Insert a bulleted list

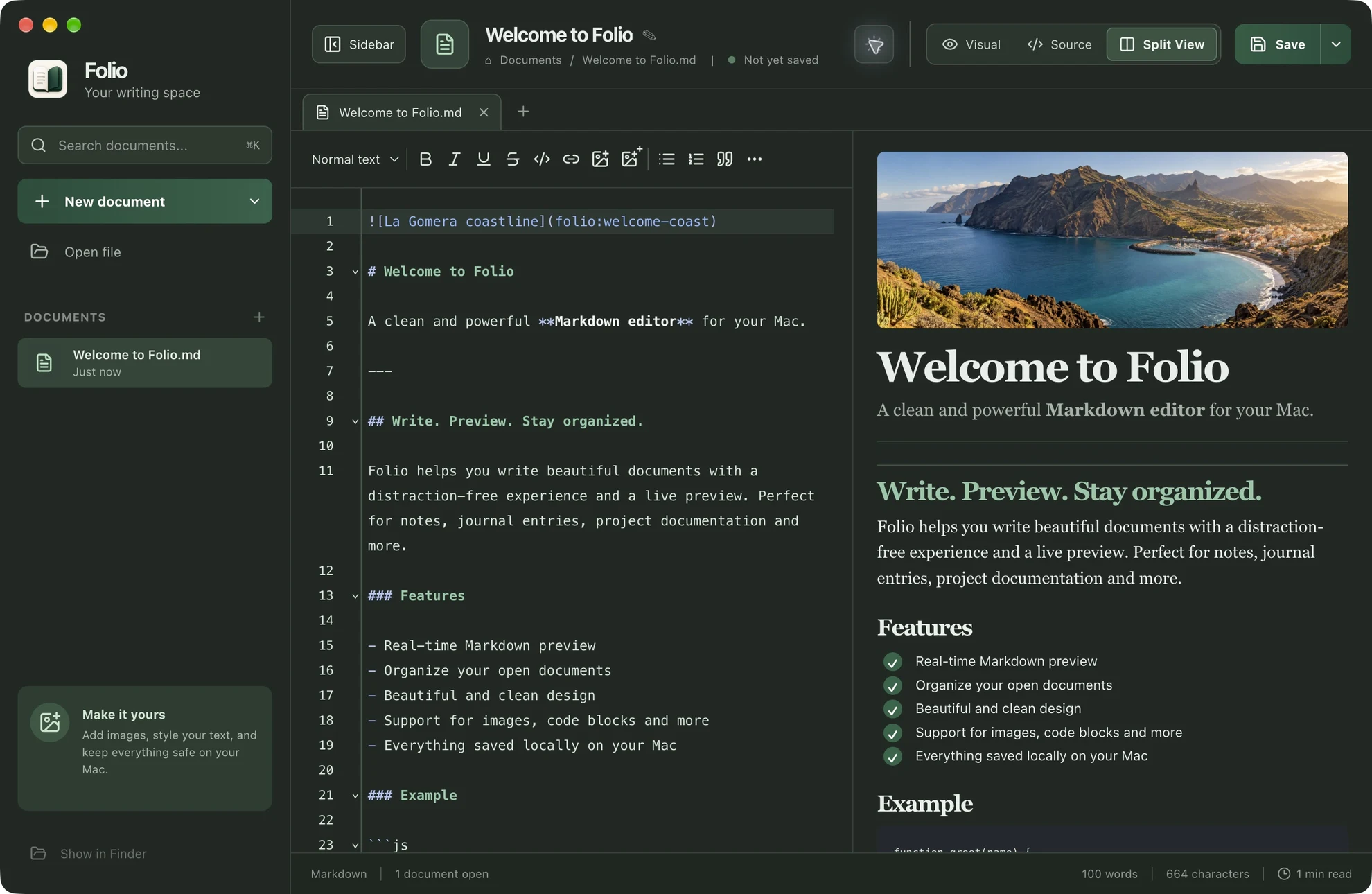tap(667, 159)
